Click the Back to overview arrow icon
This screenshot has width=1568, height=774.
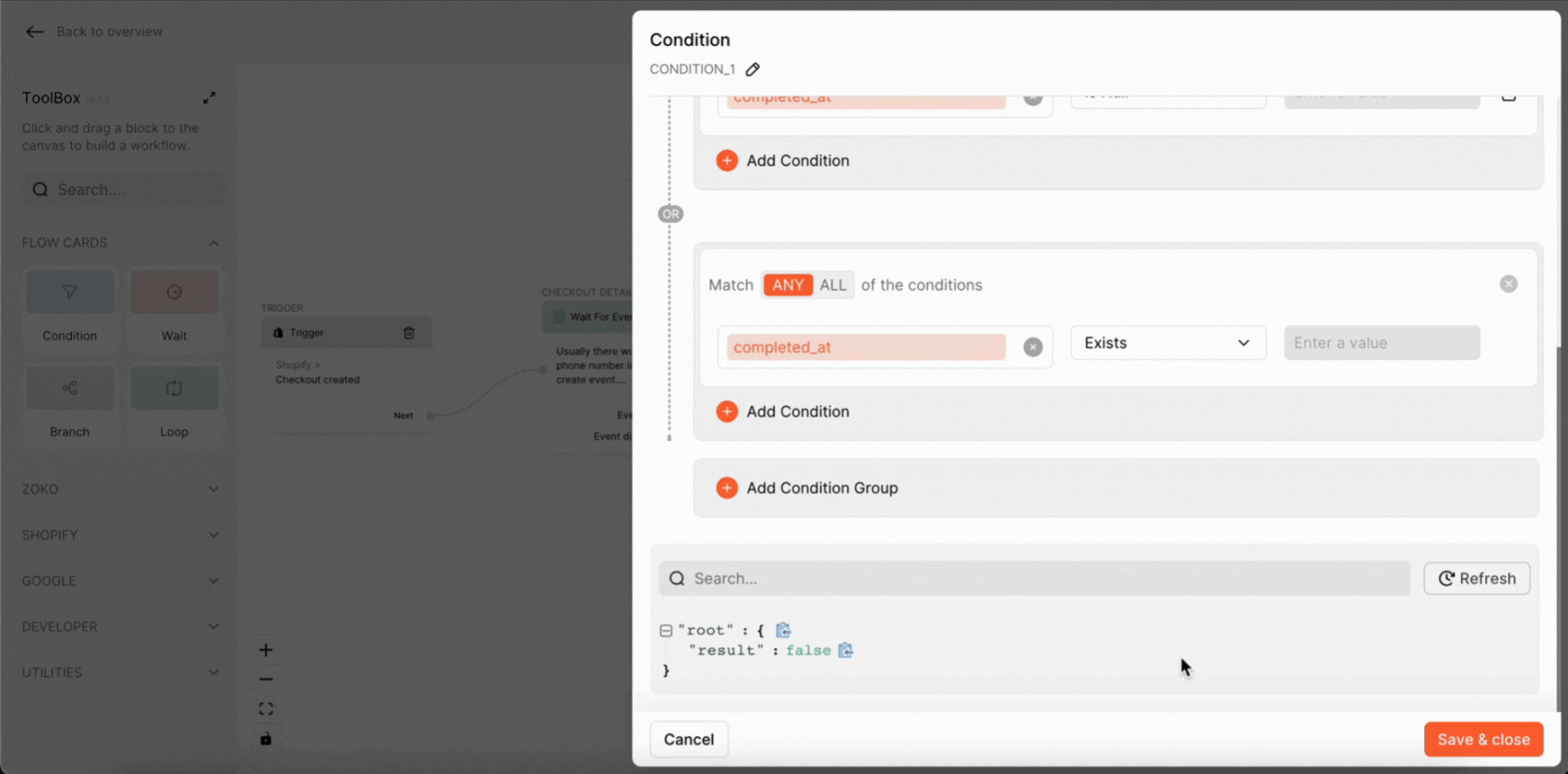point(34,32)
